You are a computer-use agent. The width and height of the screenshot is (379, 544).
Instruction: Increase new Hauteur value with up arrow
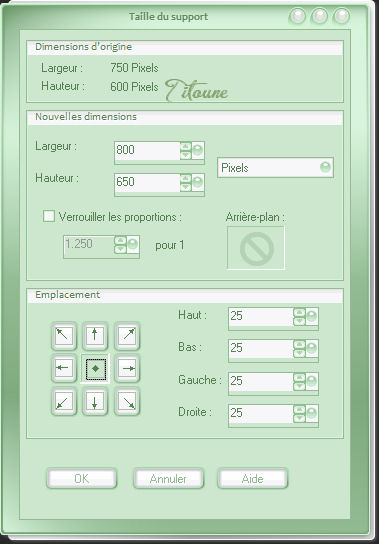(x=186, y=179)
